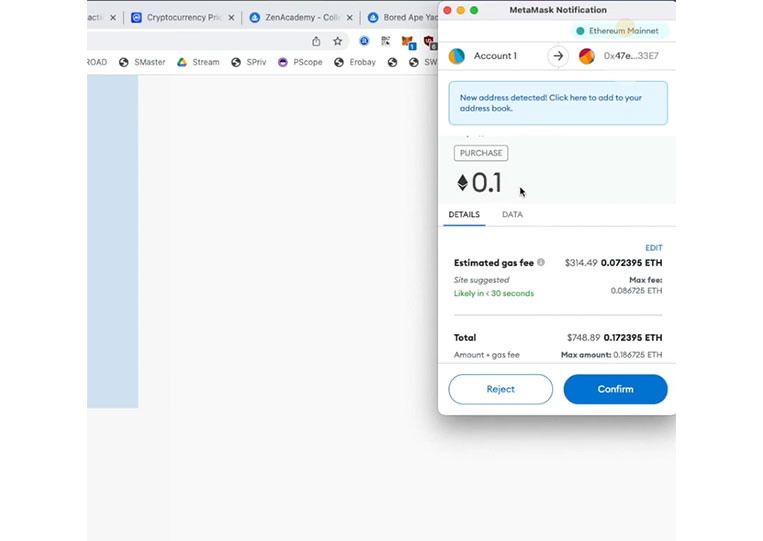
Task: Click the unlabeled globe bookmark after Erobay
Action: tap(392, 62)
